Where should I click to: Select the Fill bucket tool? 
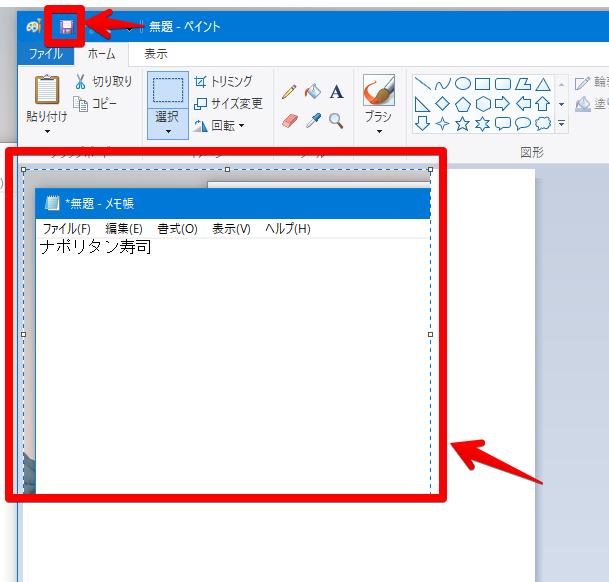[x=313, y=92]
